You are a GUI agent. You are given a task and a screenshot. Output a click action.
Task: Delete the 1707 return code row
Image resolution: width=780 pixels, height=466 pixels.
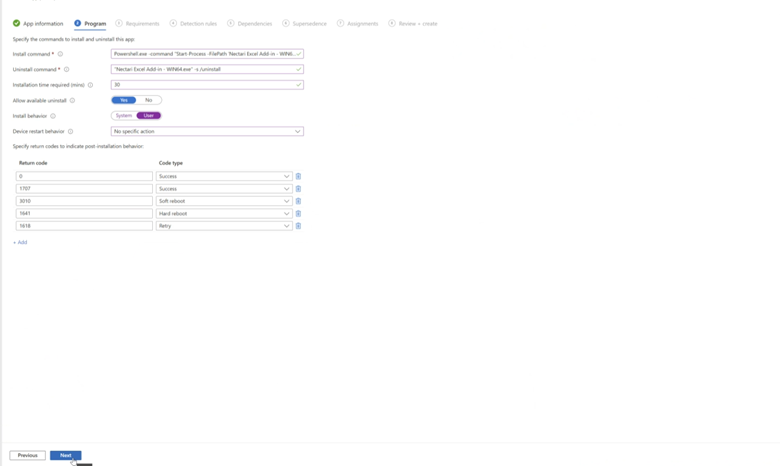(x=298, y=189)
